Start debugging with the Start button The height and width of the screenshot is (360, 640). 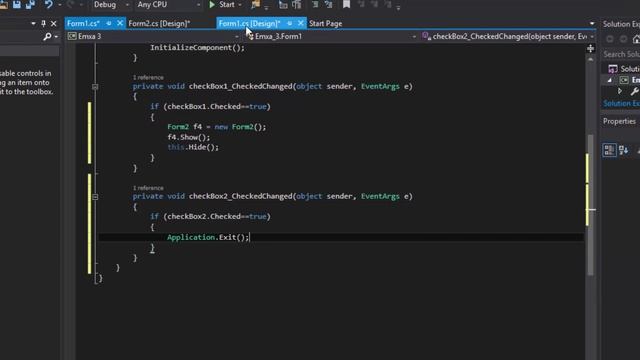coord(222,5)
